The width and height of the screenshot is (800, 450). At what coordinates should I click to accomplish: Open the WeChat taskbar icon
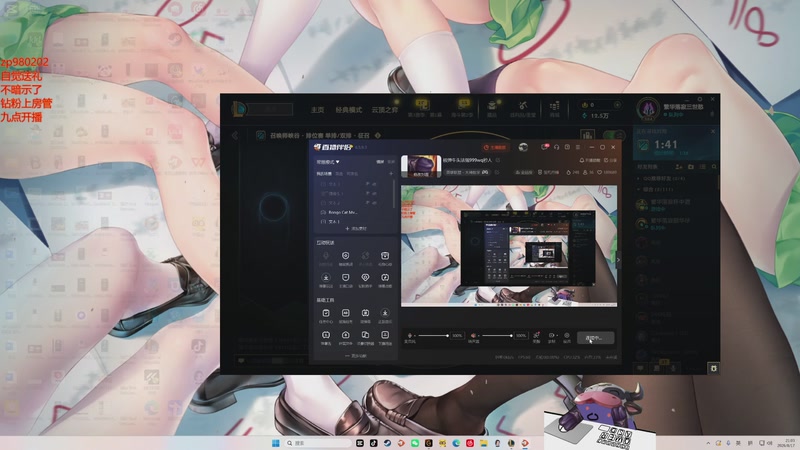coord(415,443)
